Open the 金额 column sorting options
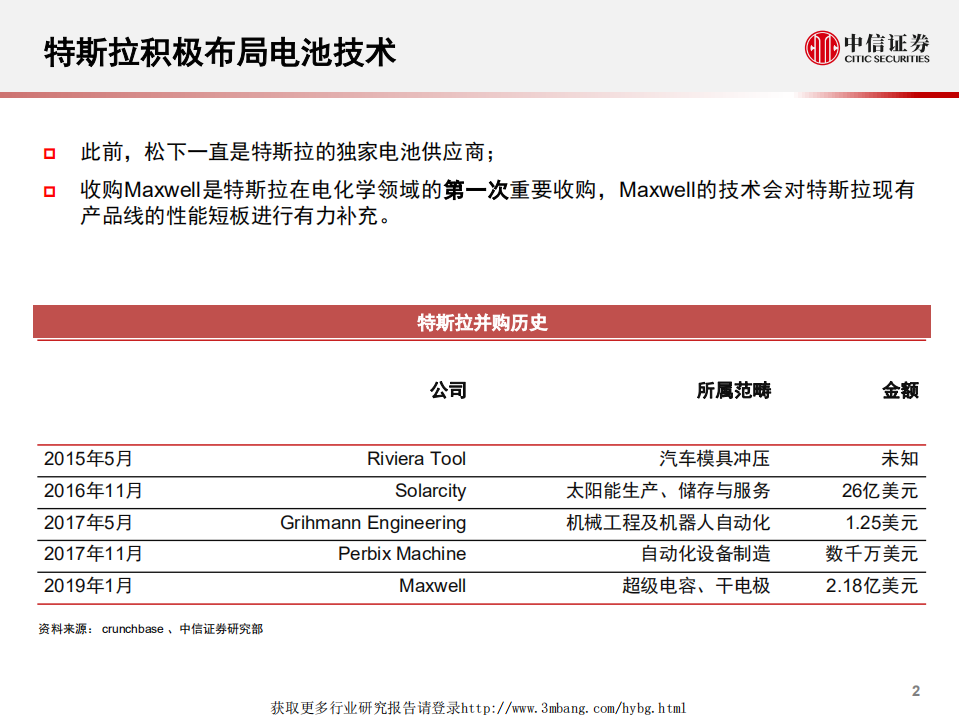 pyautogui.click(x=899, y=390)
